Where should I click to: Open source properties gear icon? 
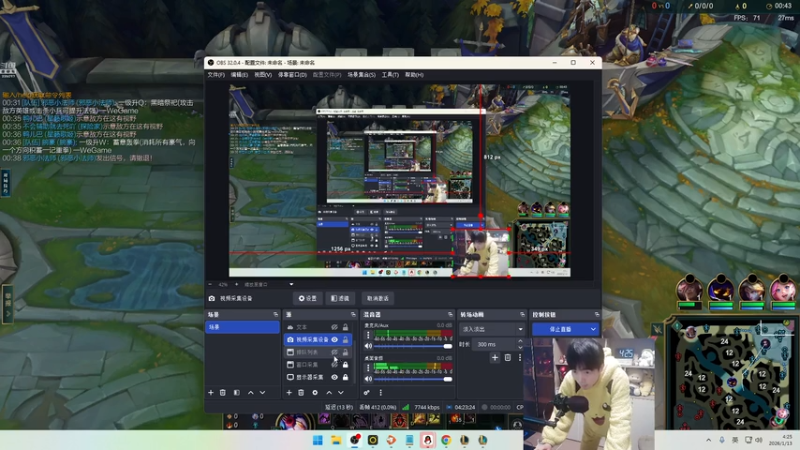coord(315,392)
